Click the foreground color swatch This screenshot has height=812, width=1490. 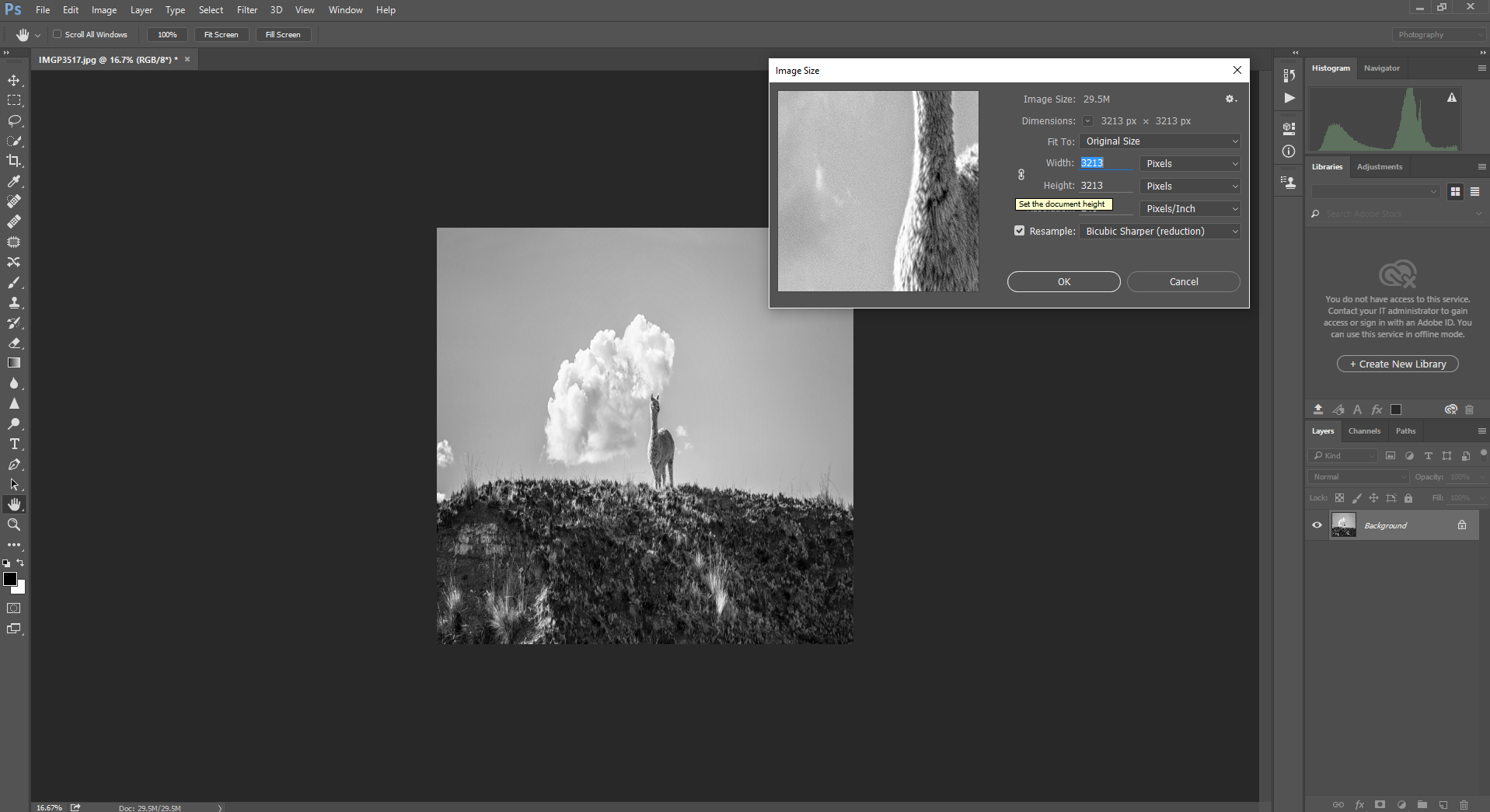pyautogui.click(x=10, y=579)
